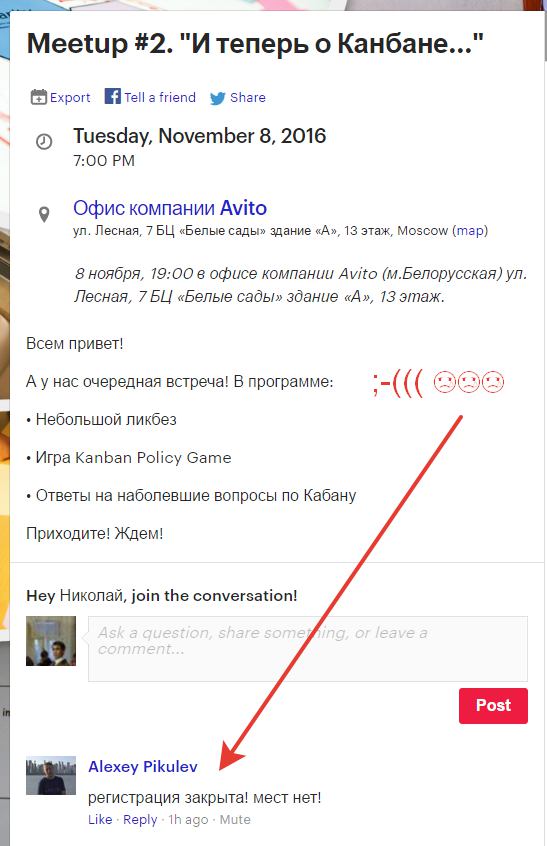
Task: Submit the comment with the Post button
Action: [x=493, y=705]
